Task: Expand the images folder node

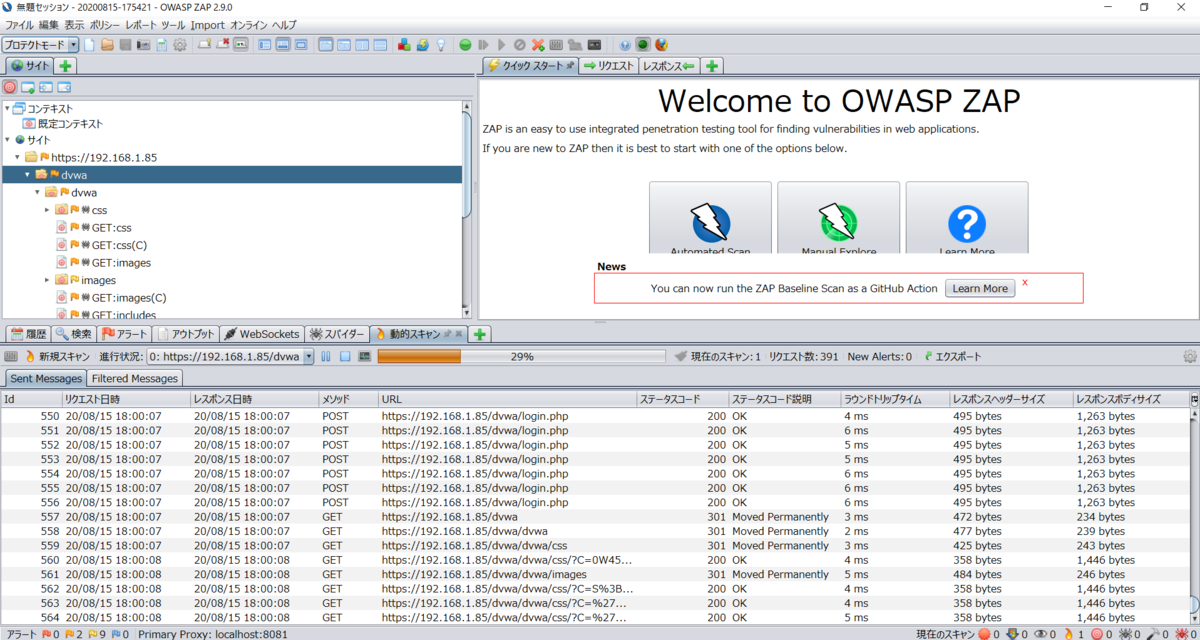Action: point(47,280)
